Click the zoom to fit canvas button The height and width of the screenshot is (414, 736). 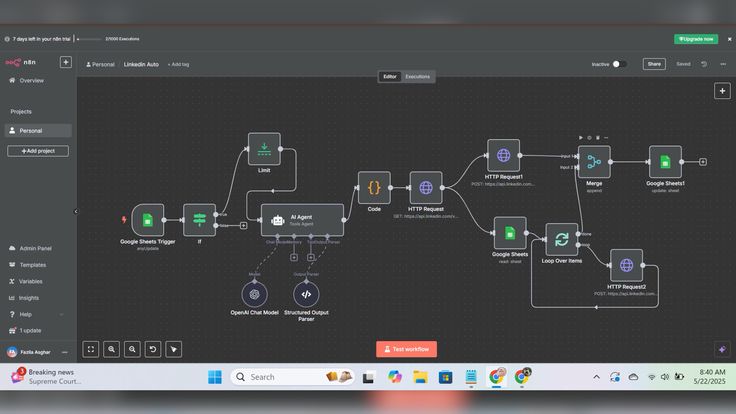(91, 349)
